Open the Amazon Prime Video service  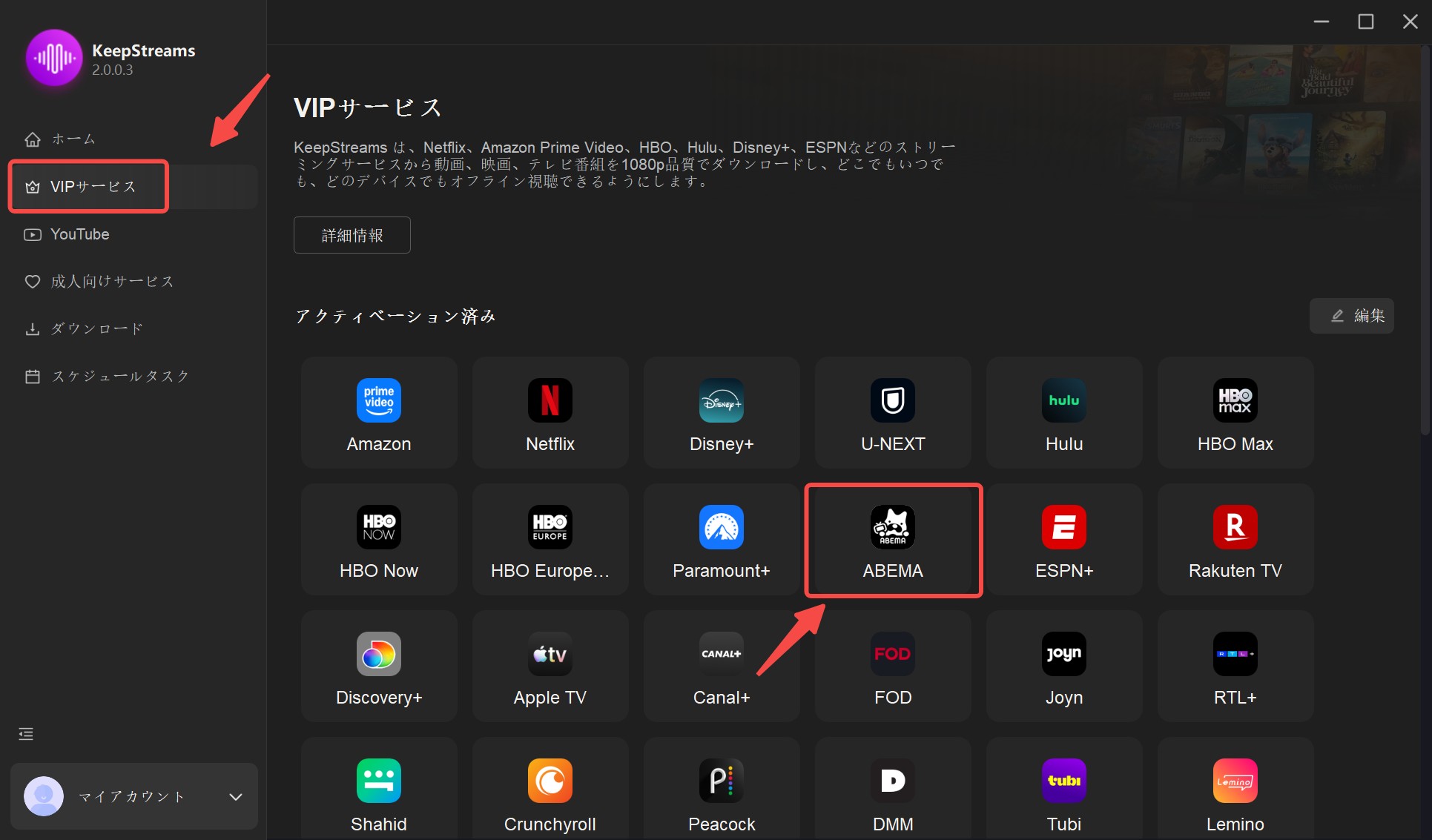tap(379, 412)
